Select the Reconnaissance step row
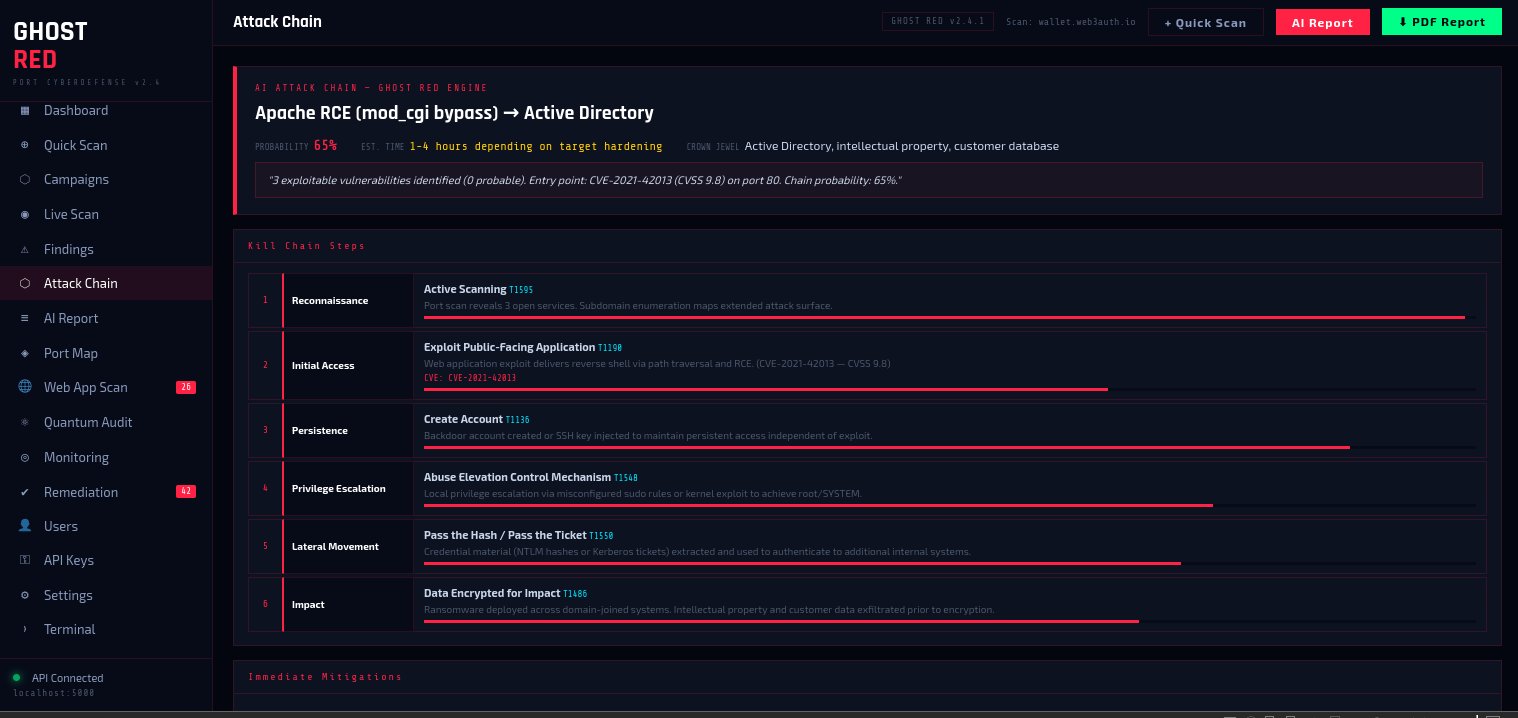This screenshot has width=1518, height=718. pyautogui.click(x=867, y=300)
